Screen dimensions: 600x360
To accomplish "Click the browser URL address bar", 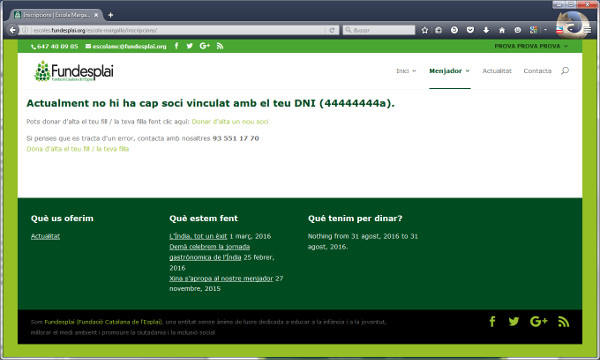I will [178, 30].
